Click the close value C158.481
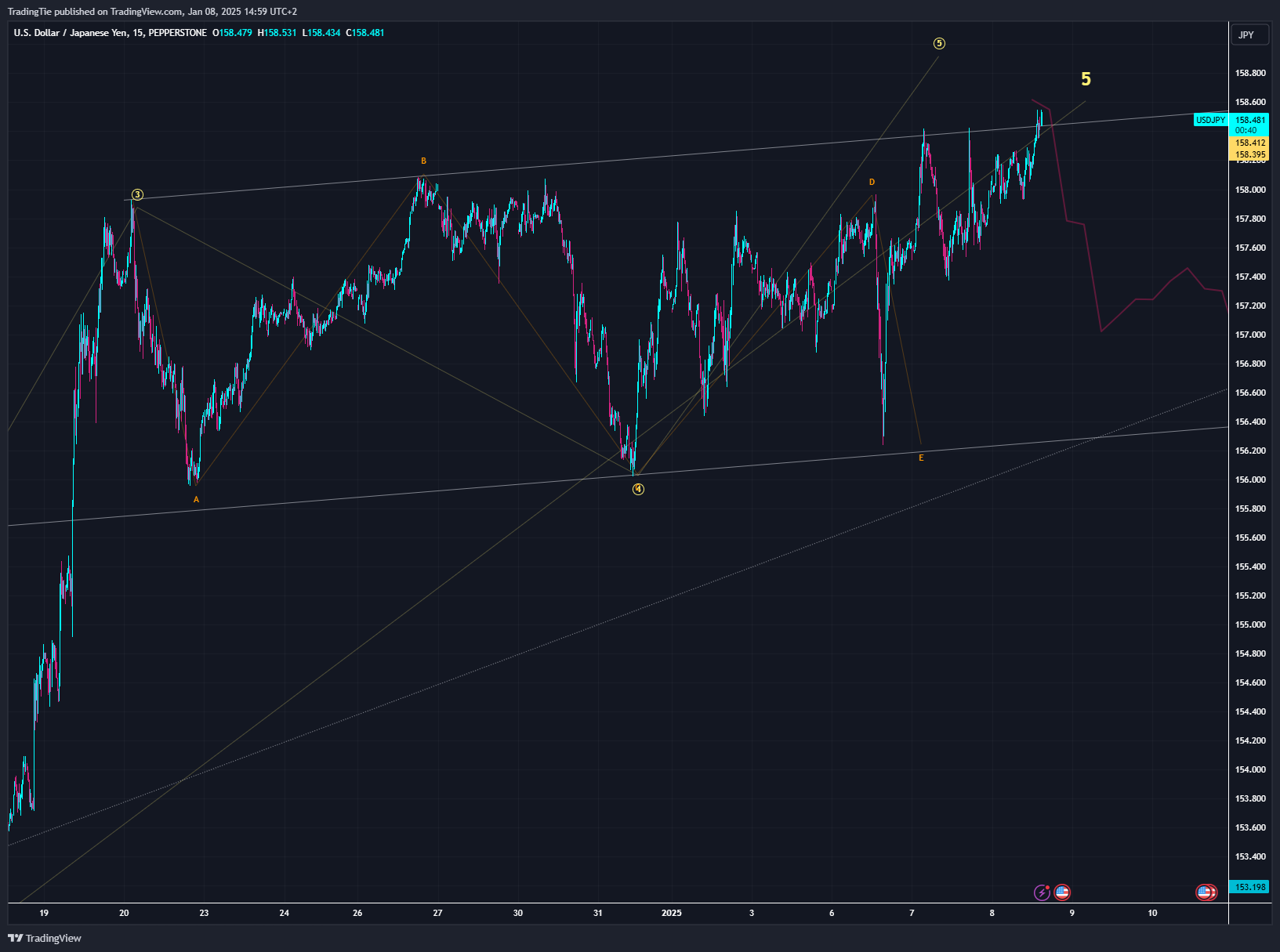 [365, 33]
